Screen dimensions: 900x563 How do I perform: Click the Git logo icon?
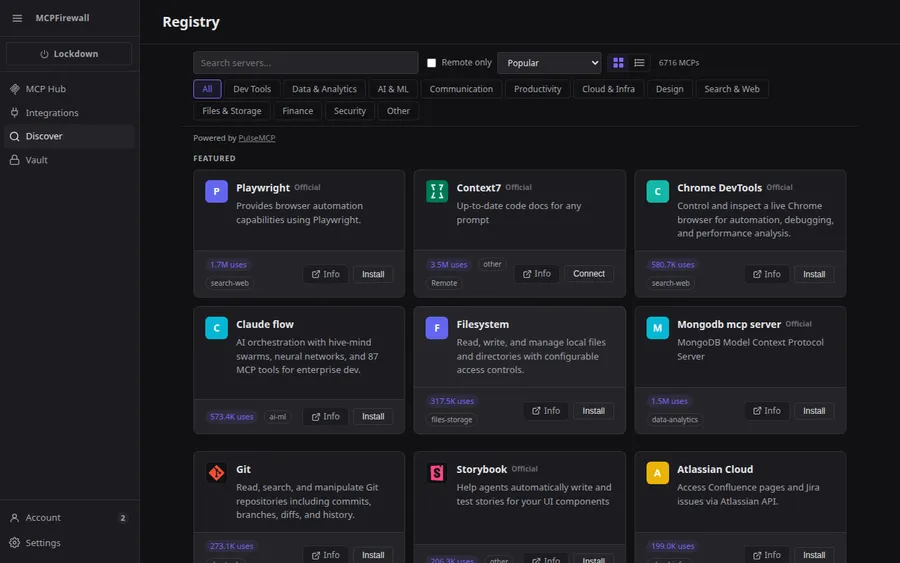point(216,473)
